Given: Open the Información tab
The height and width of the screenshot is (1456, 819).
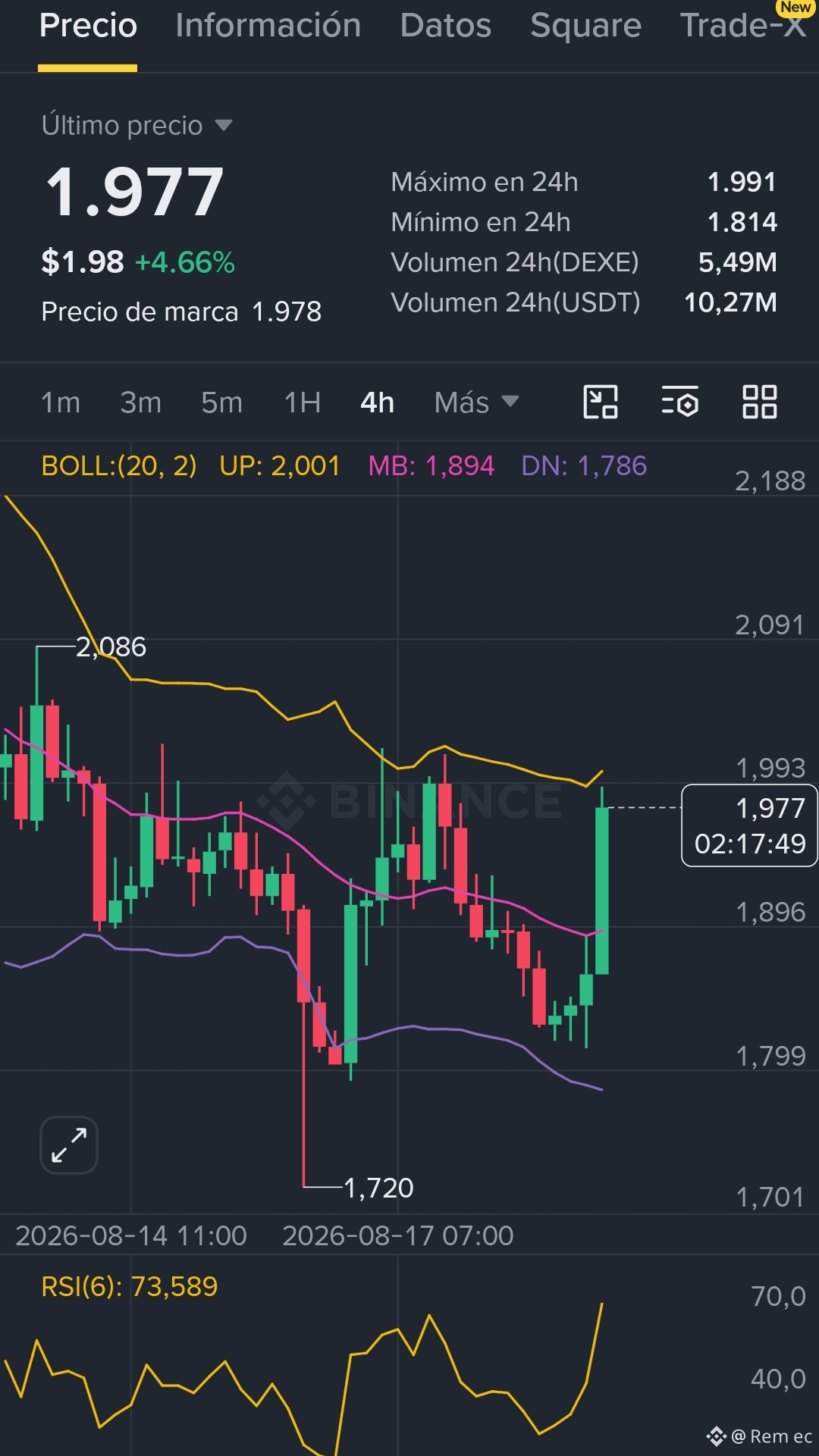Looking at the screenshot, I should click(x=268, y=27).
